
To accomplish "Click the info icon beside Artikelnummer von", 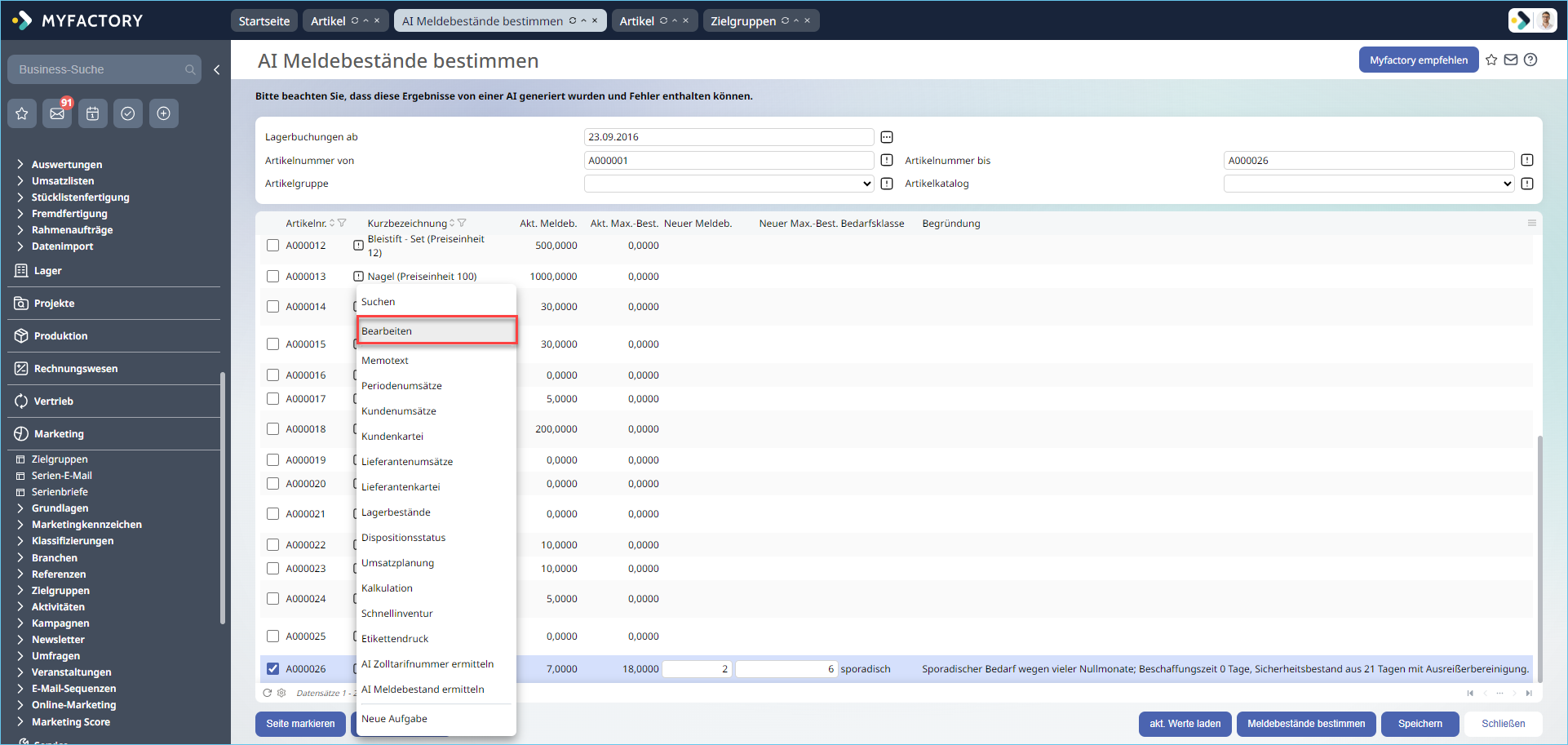I will coord(887,160).
